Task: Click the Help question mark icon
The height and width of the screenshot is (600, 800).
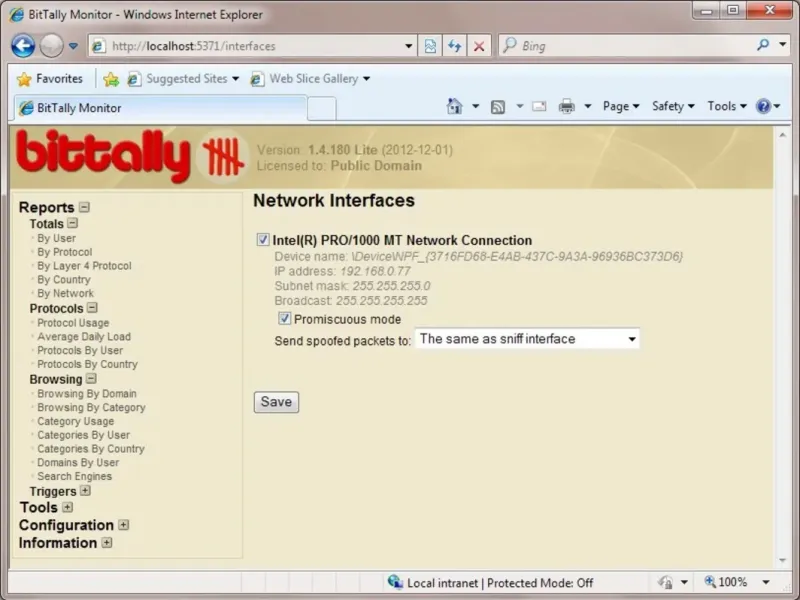Action: (763, 106)
